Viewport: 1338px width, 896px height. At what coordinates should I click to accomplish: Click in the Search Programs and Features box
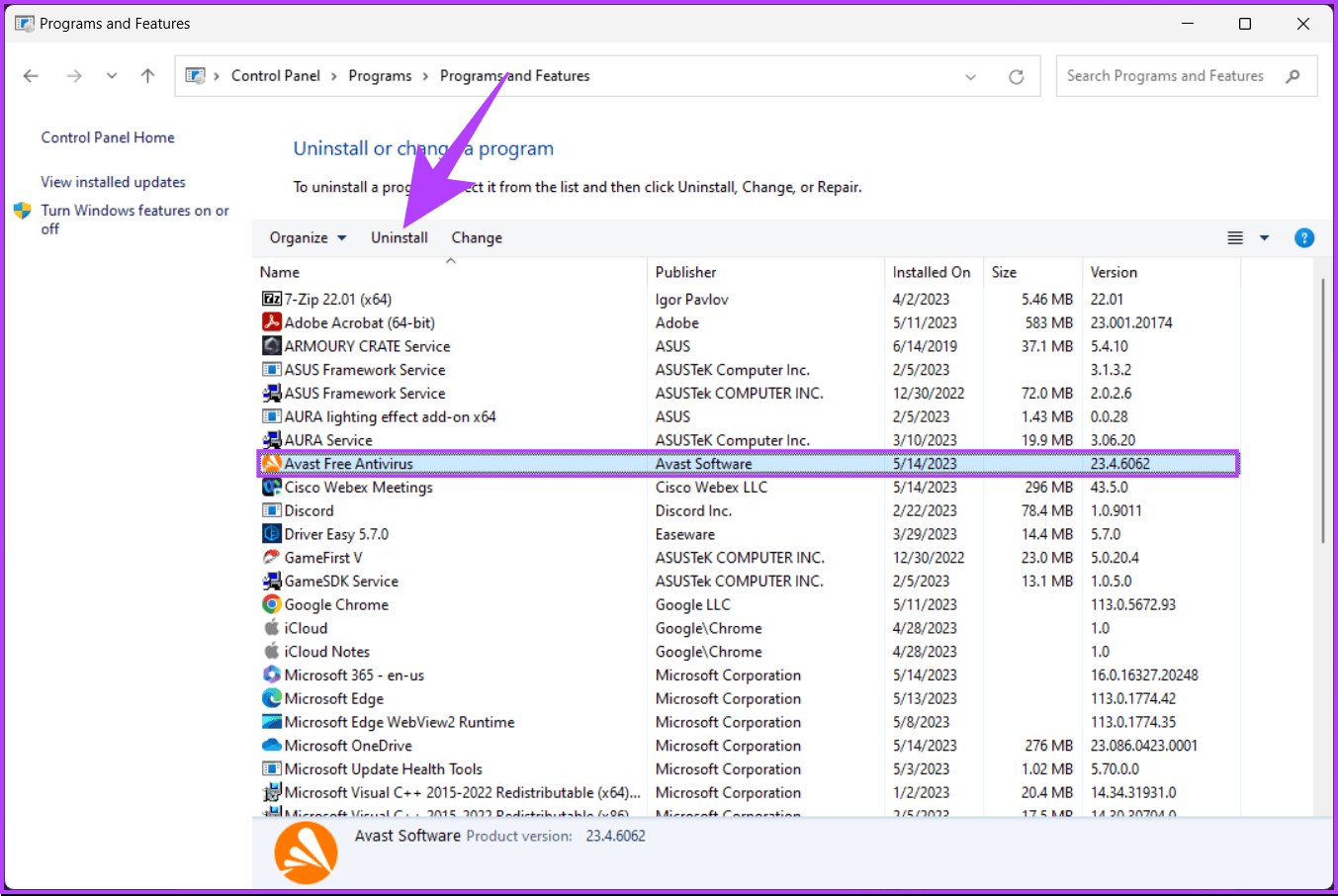[x=1165, y=76]
